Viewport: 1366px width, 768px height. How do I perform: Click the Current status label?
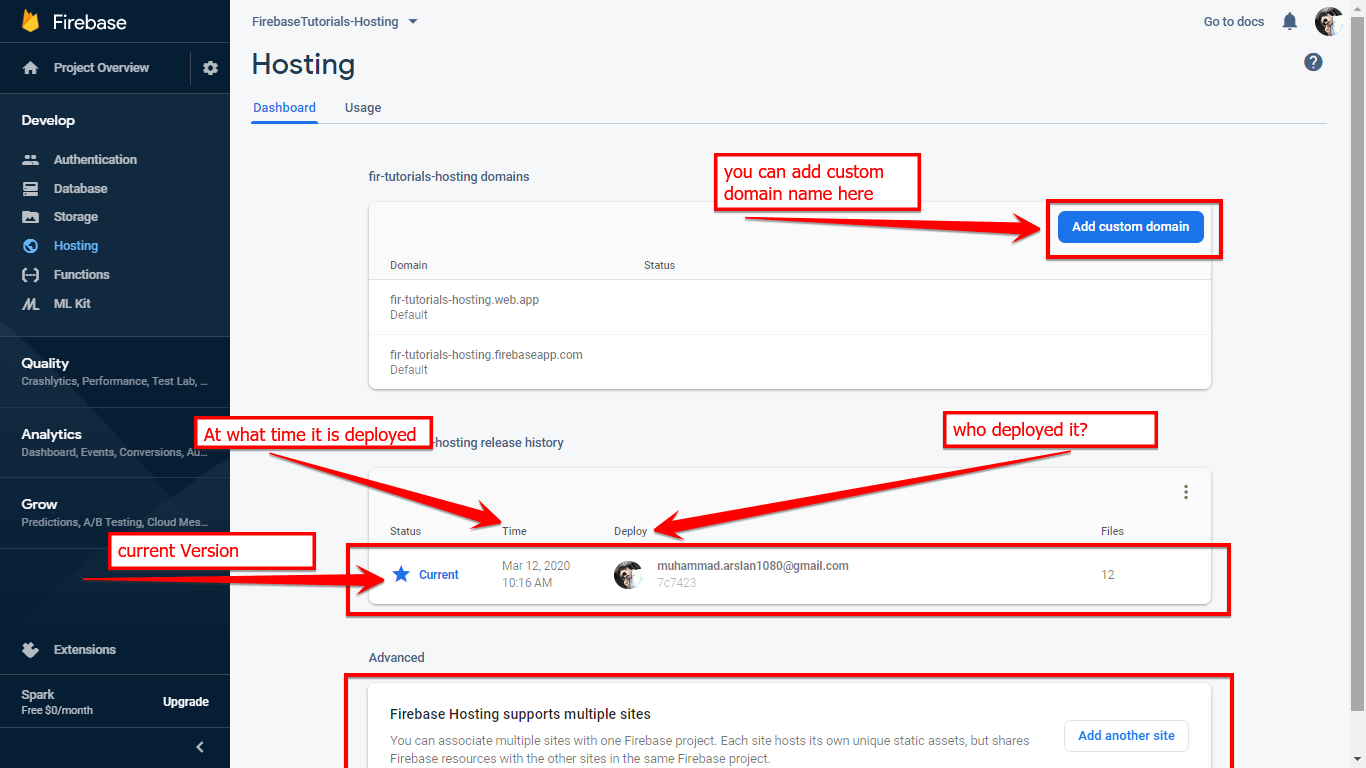(x=439, y=575)
